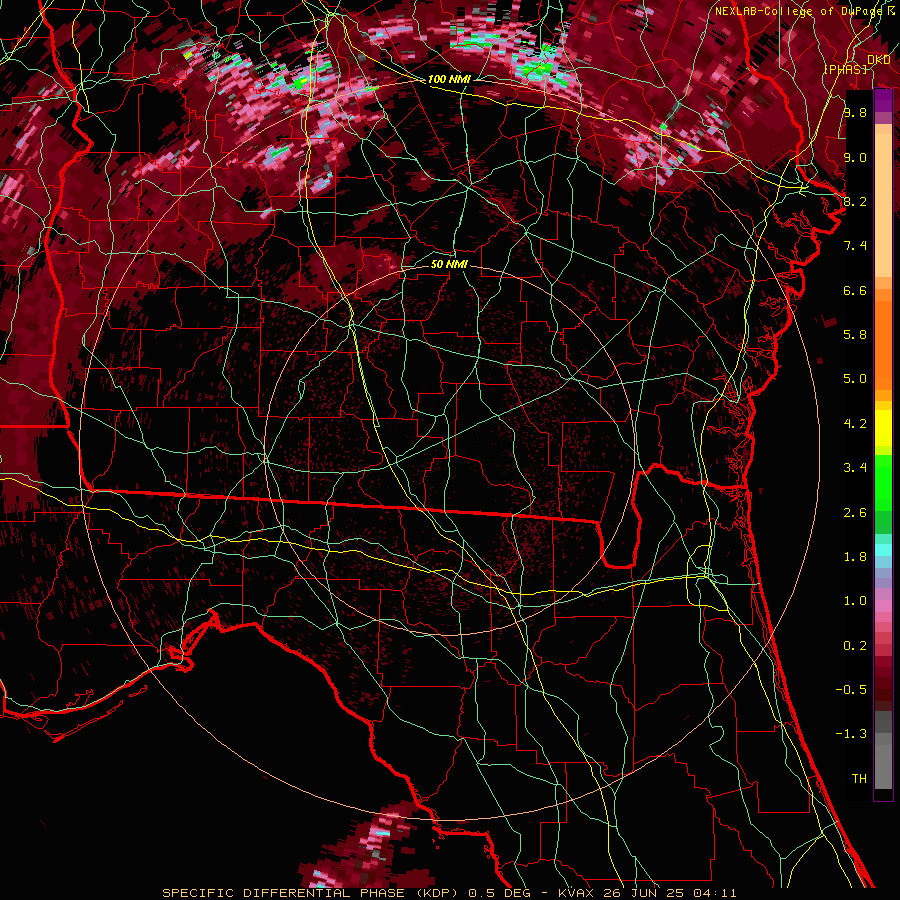Pick the pink color bar segment
The image size is (900, 900).
pyautogui.click(x=883, y=606)
